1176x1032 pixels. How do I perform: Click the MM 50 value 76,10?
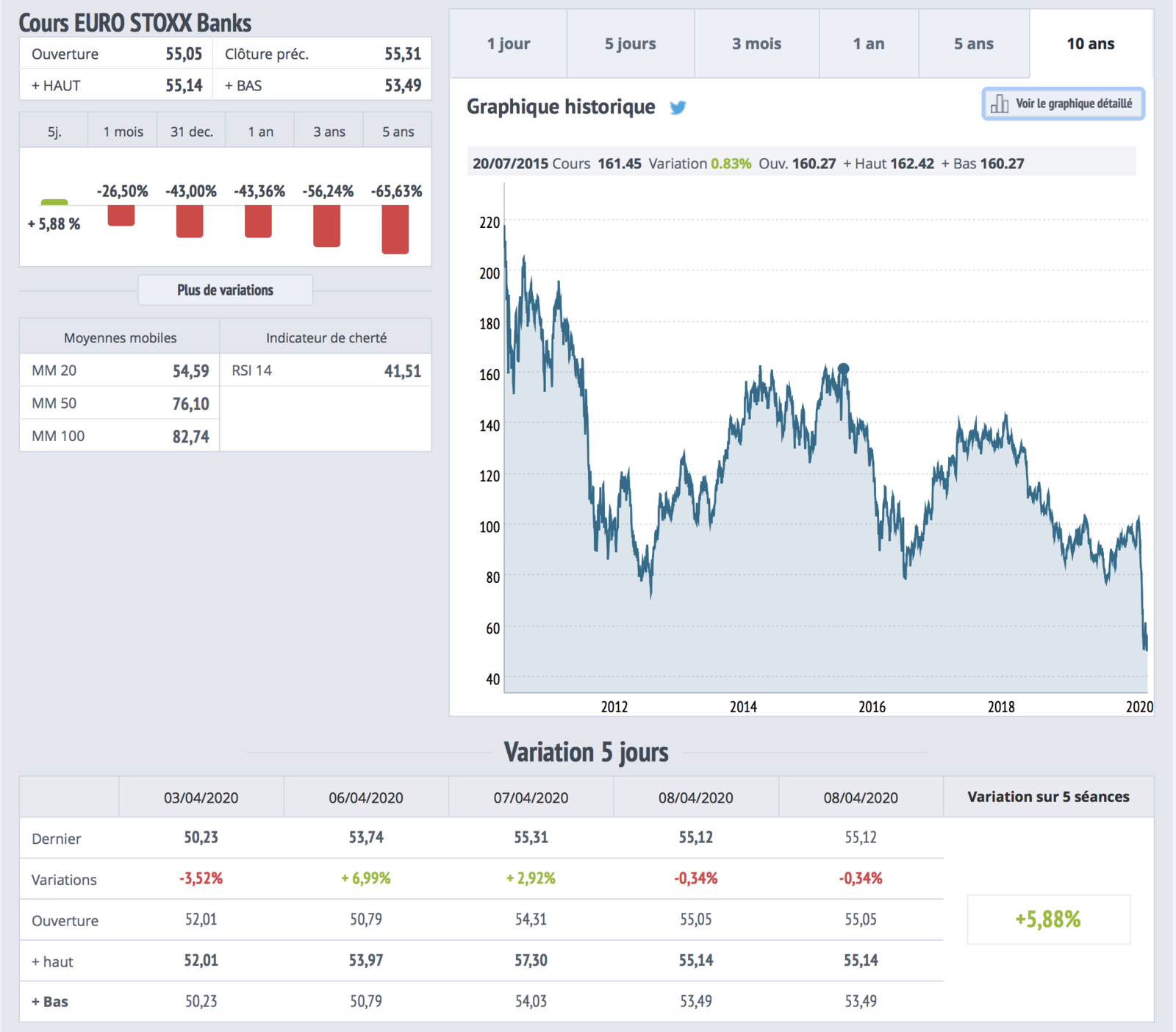(191, 404)
